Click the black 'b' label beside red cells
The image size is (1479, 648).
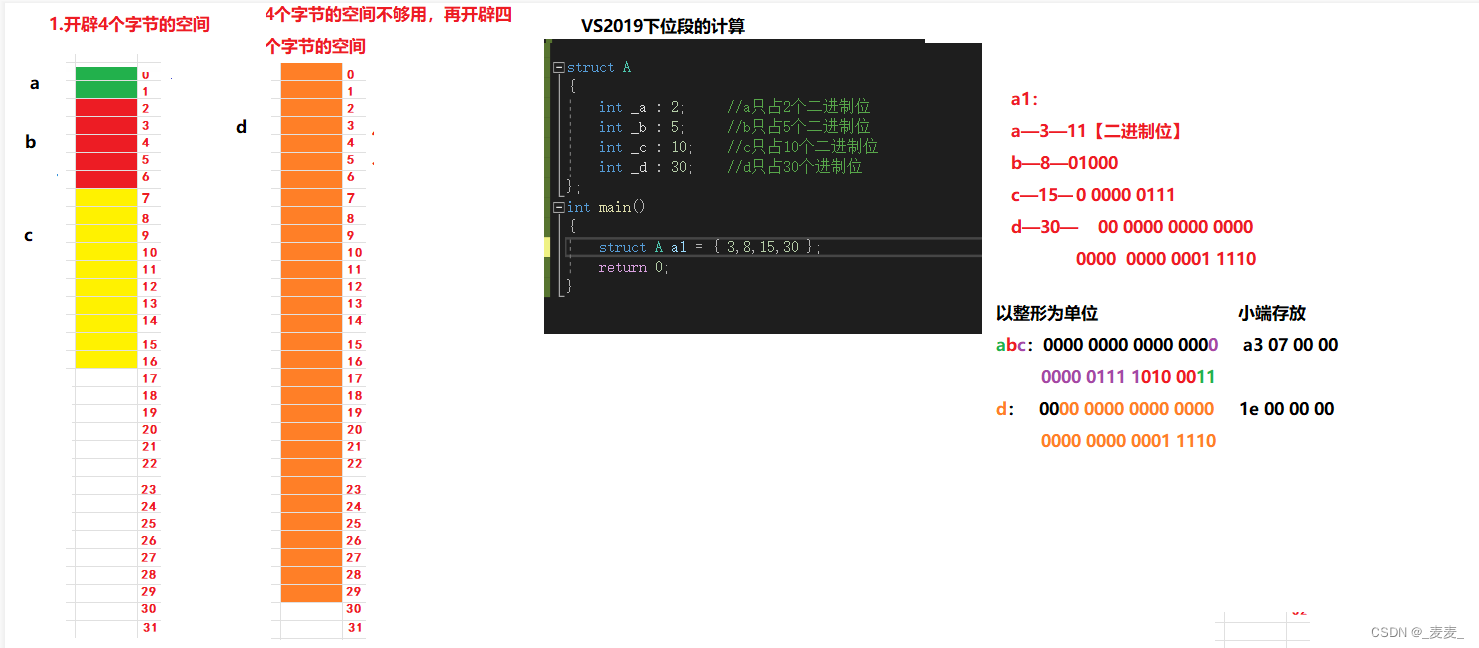[31, 142]
